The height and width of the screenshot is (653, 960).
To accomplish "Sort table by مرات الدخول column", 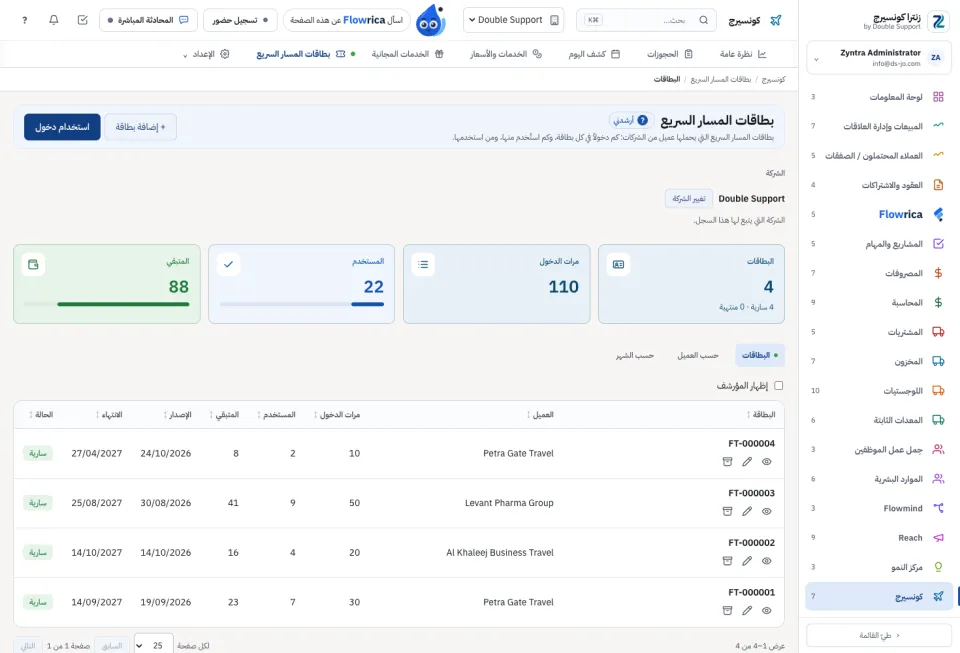I will tap(337, 414).
